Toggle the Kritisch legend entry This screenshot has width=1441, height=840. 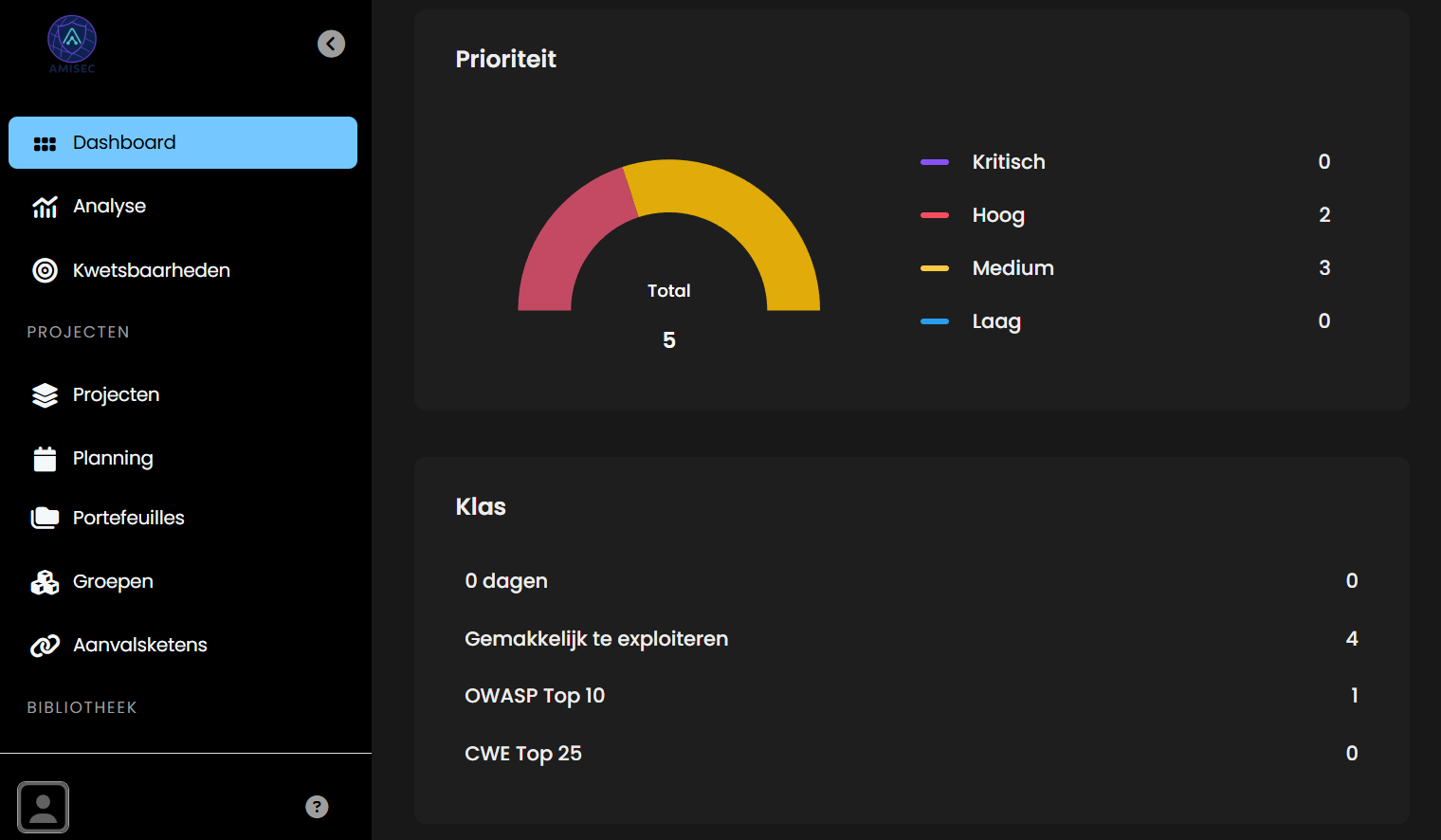[1008, 162]
